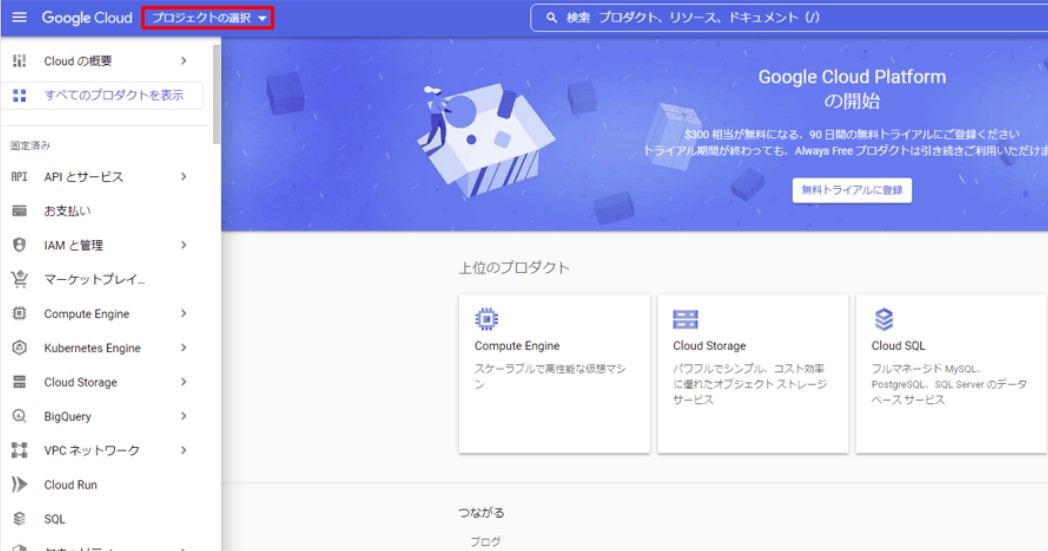1048x551 pixels.
Task: Click the Cloud Run sidebar icon
Action: [x=19, y=484]
